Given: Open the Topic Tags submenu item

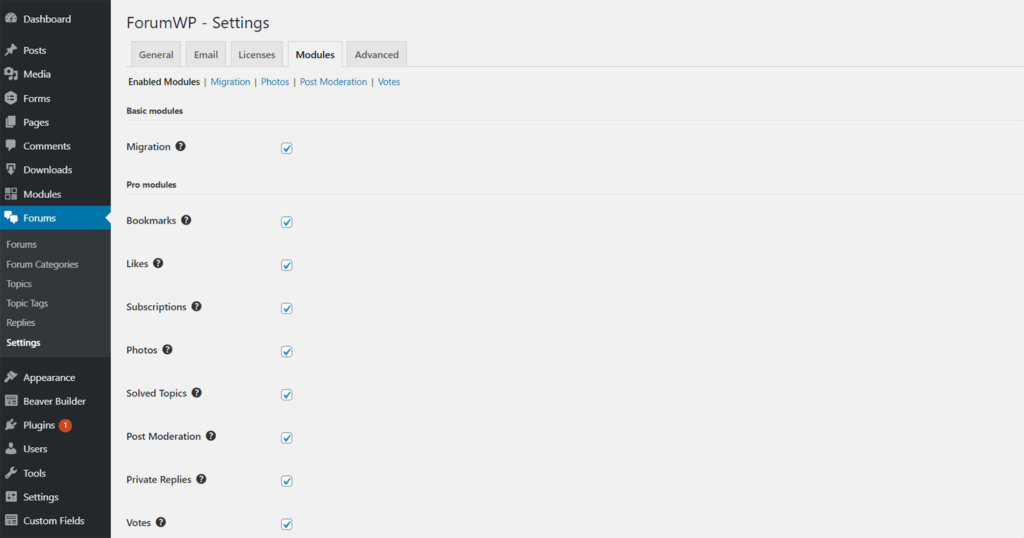Looking at the screenshot, I should [27, 304].
